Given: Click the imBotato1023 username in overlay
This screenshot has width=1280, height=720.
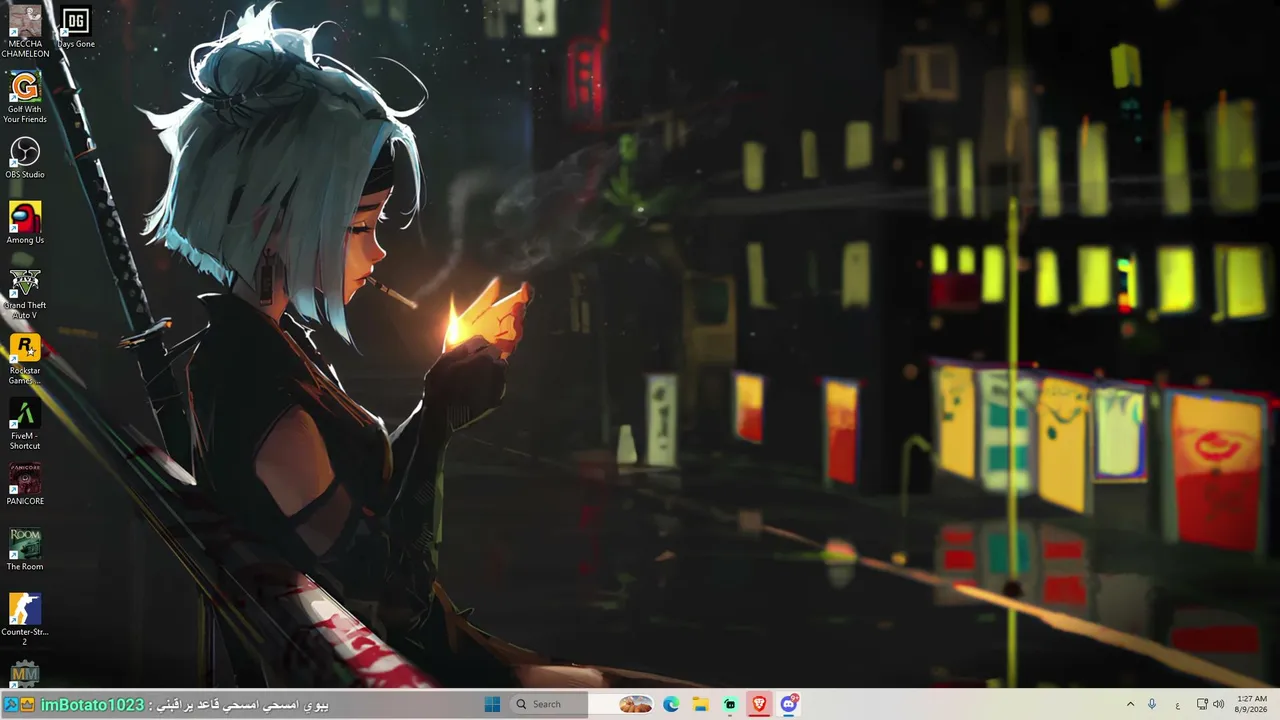Looking at the screenshot, I should pos(92,705).
